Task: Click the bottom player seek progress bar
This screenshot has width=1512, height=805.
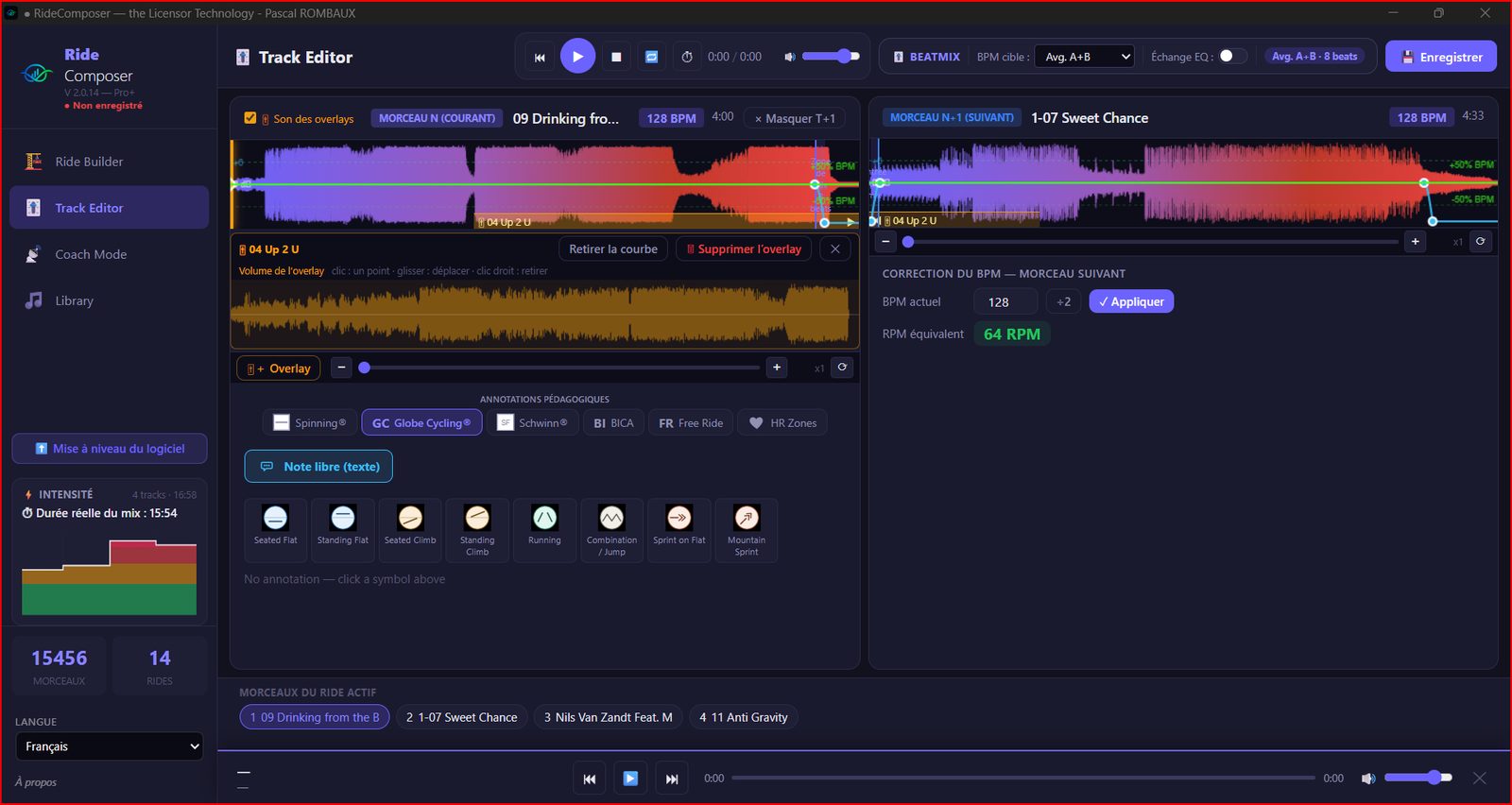Action: [x=1022, y=779]
